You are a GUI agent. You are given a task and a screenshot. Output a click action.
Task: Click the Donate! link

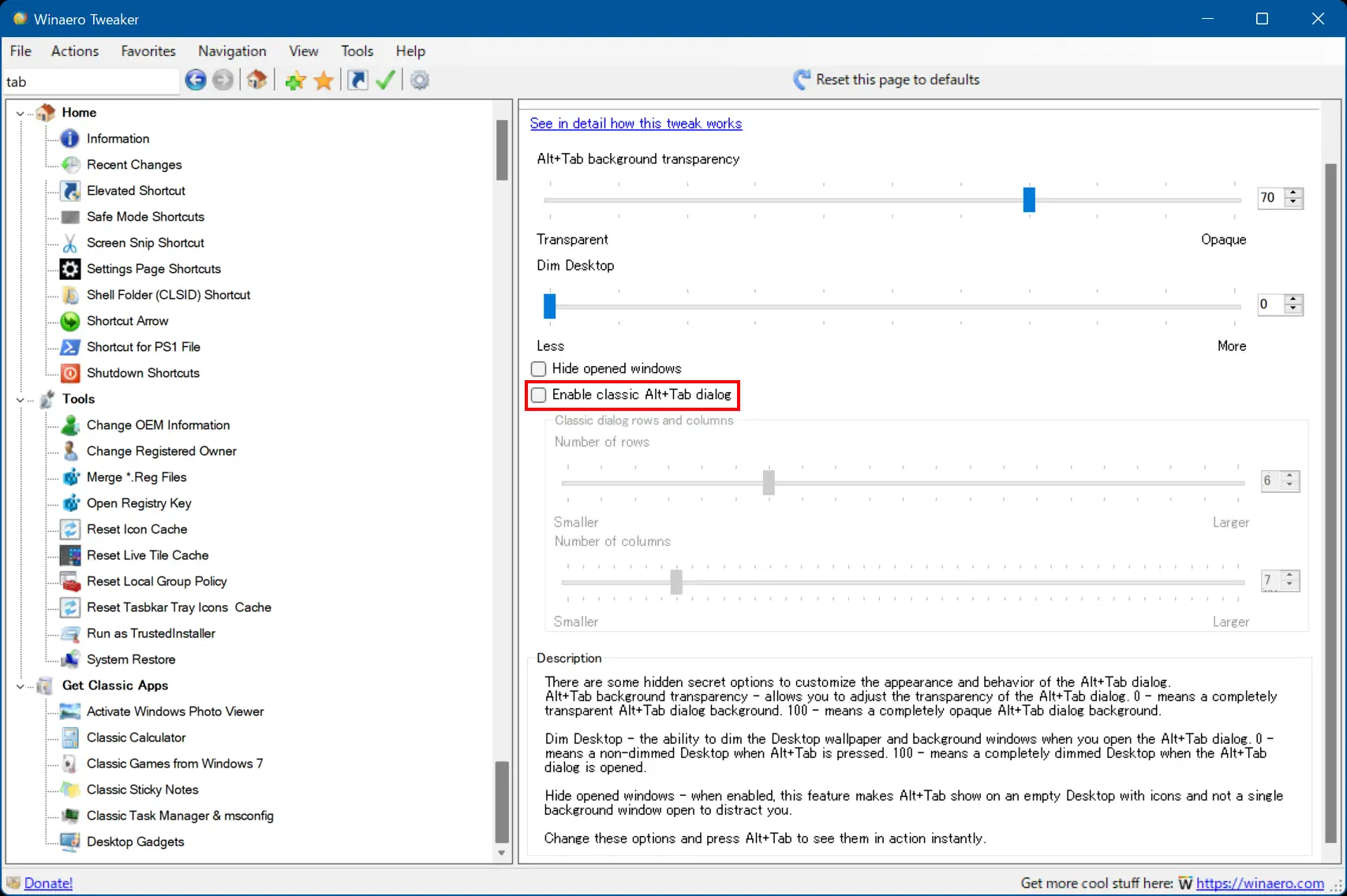coord(48,883)
